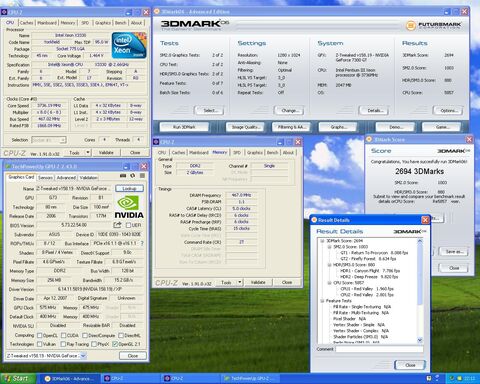Open Image Quality... in 3DMark06
The image size is (480, 384).
click(x=246, y=127)
